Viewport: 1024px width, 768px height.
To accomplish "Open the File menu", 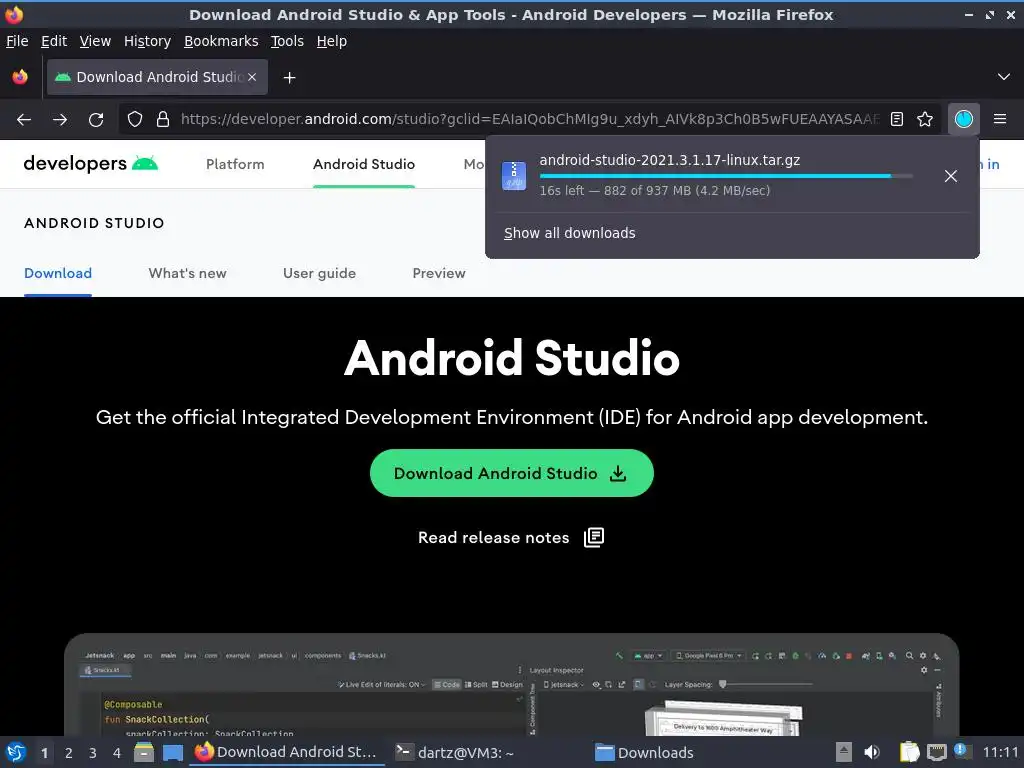I will coord(17,41).
